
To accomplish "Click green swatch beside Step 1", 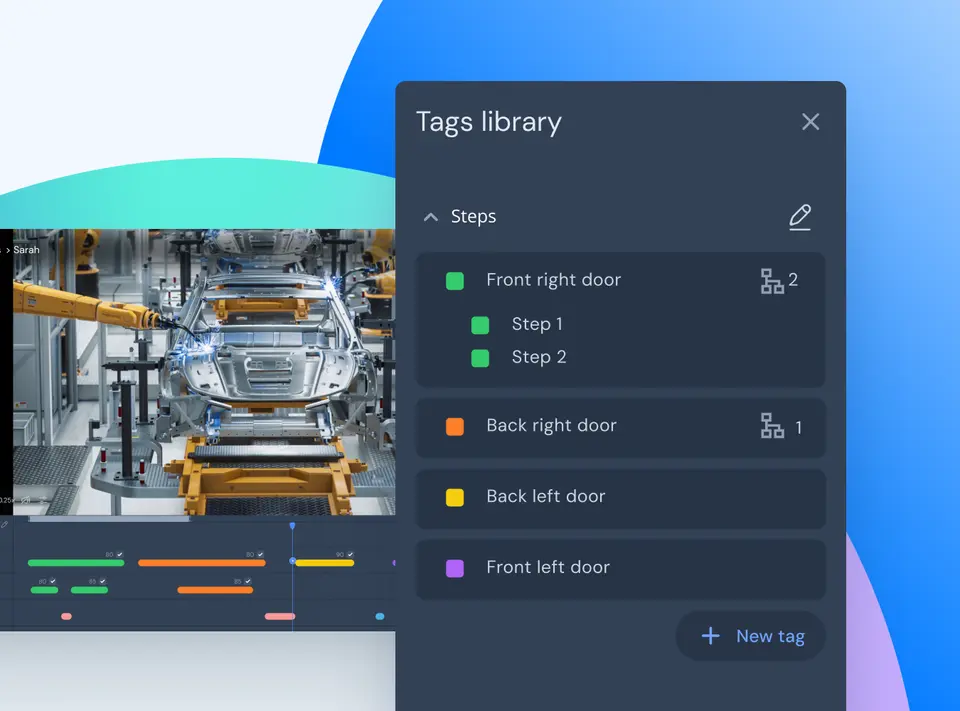I will coord(480,325).
